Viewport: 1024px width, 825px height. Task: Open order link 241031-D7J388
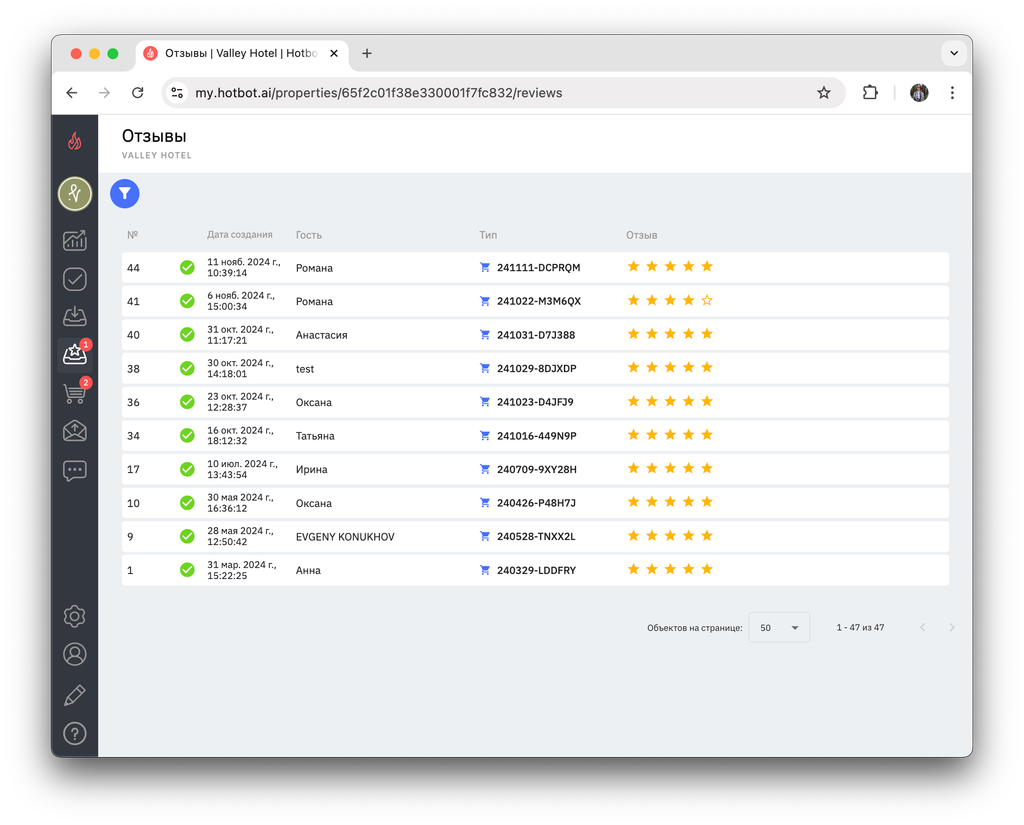point(536,335)
